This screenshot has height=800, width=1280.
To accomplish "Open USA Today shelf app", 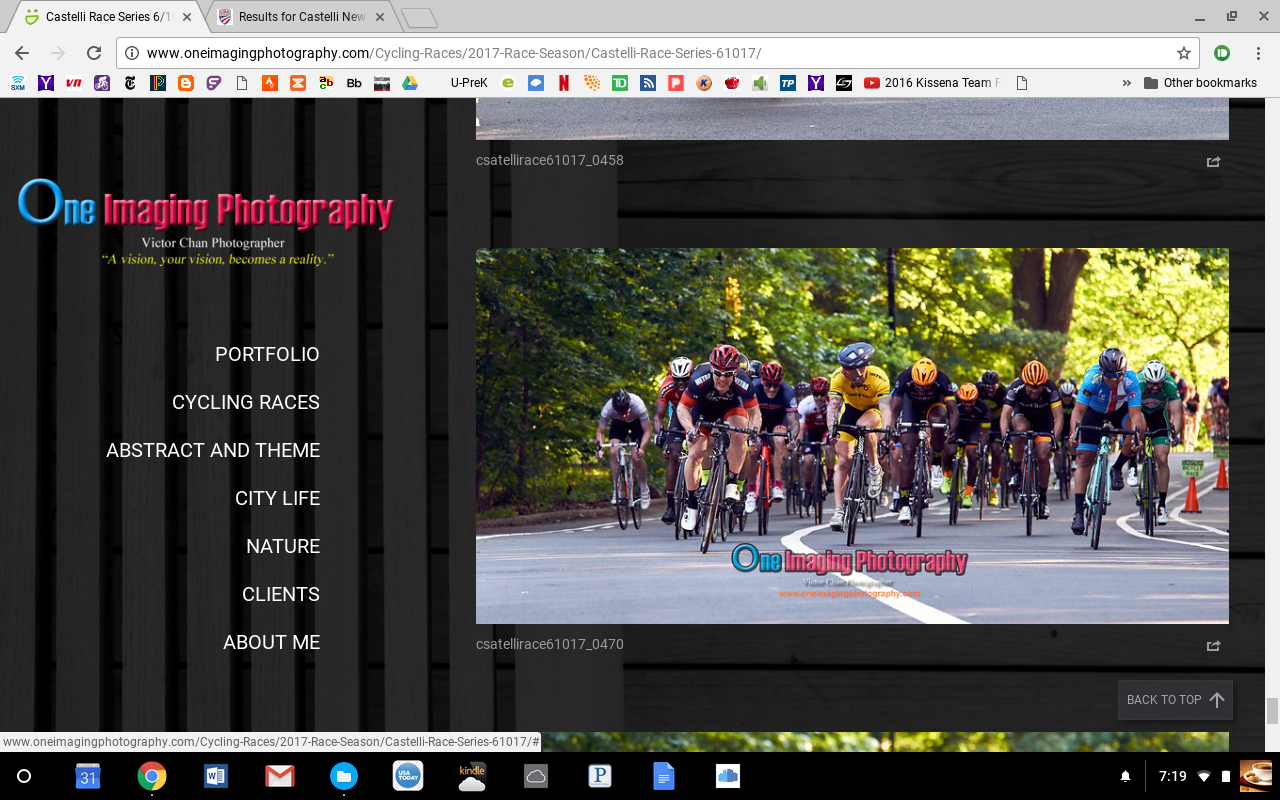I will coord(407,776).
